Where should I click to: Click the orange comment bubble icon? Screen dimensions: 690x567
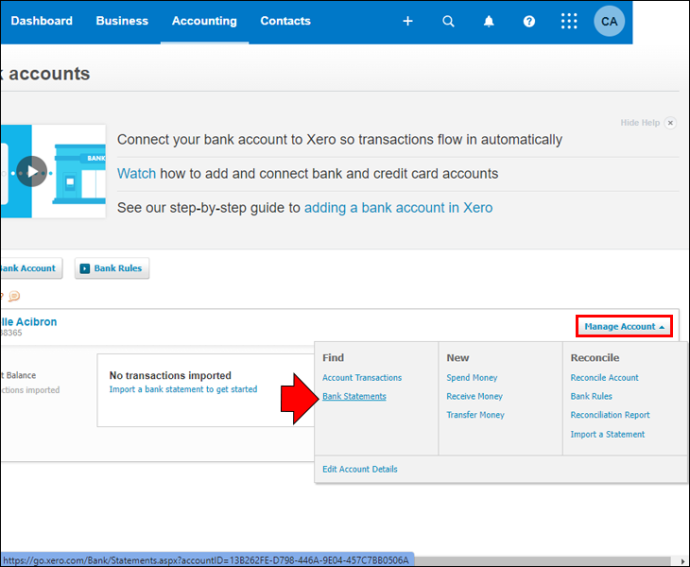[x=14, y=296]
